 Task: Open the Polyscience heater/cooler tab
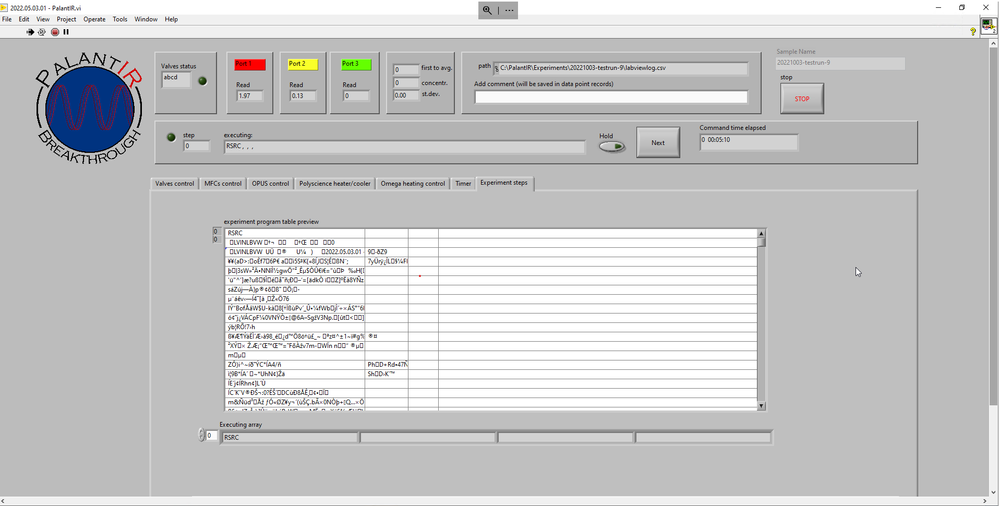click(334, 184)
